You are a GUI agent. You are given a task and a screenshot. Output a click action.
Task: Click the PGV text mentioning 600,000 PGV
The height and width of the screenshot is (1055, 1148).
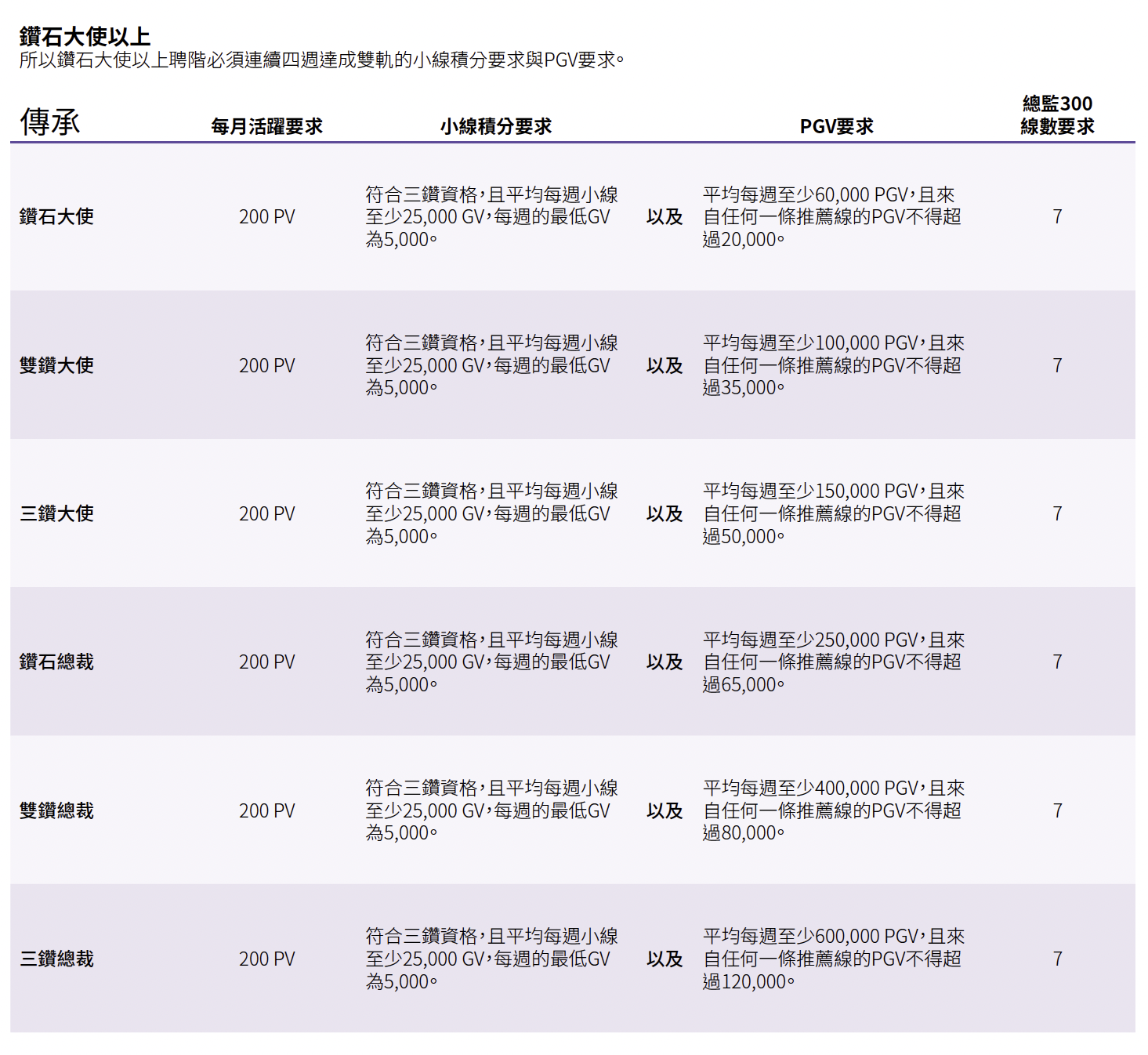pyautogui.click(x=832, y=959)
